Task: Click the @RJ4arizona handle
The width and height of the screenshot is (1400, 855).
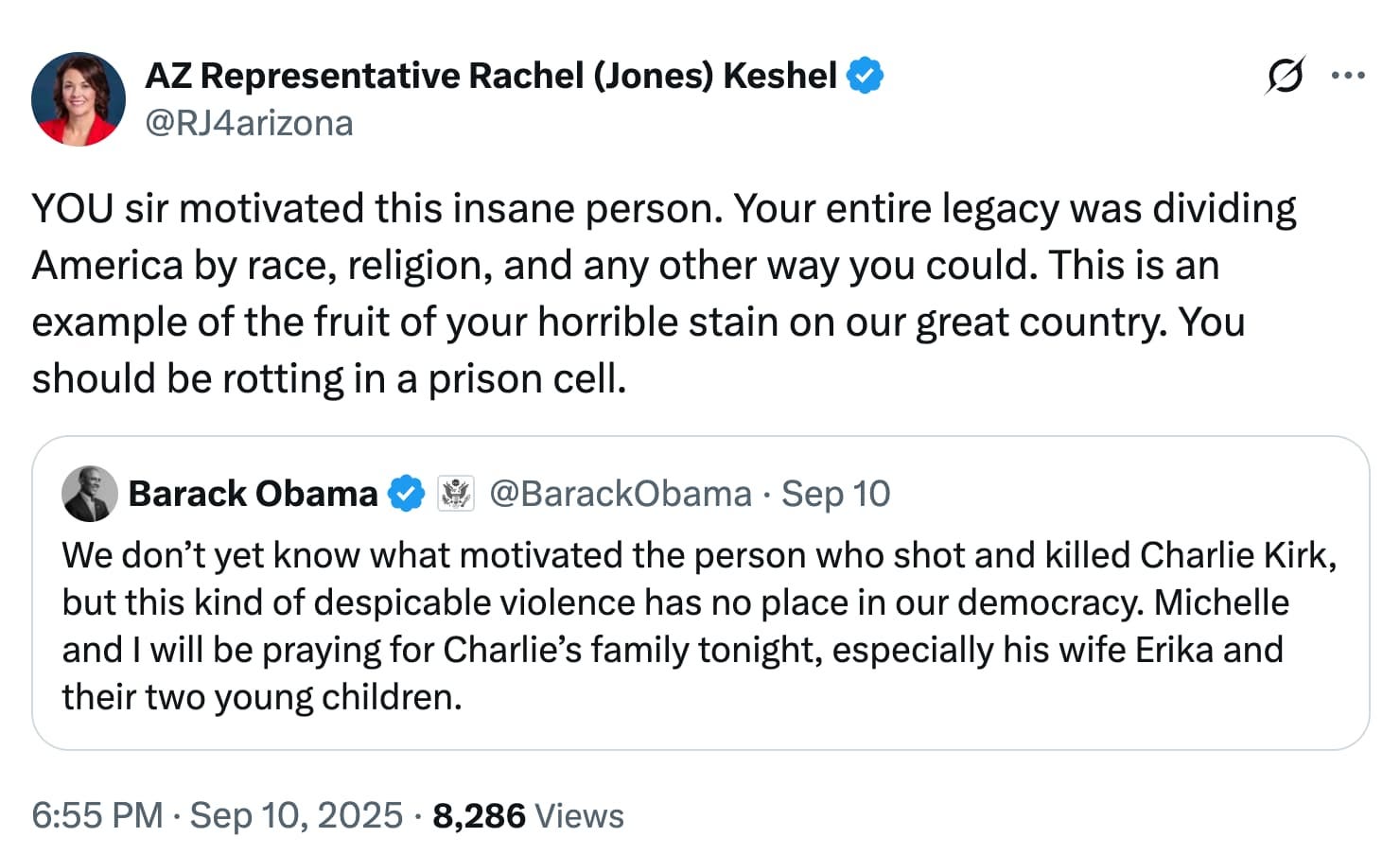Action: tap(249, 123)
